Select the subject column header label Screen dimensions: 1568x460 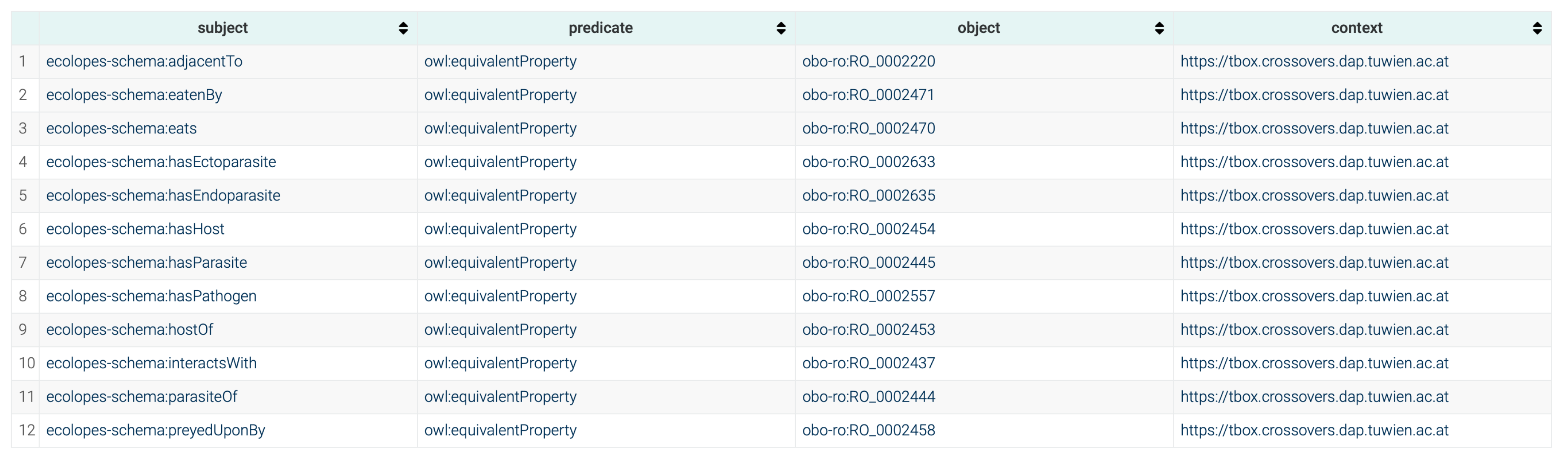click(x=222, y=28)
